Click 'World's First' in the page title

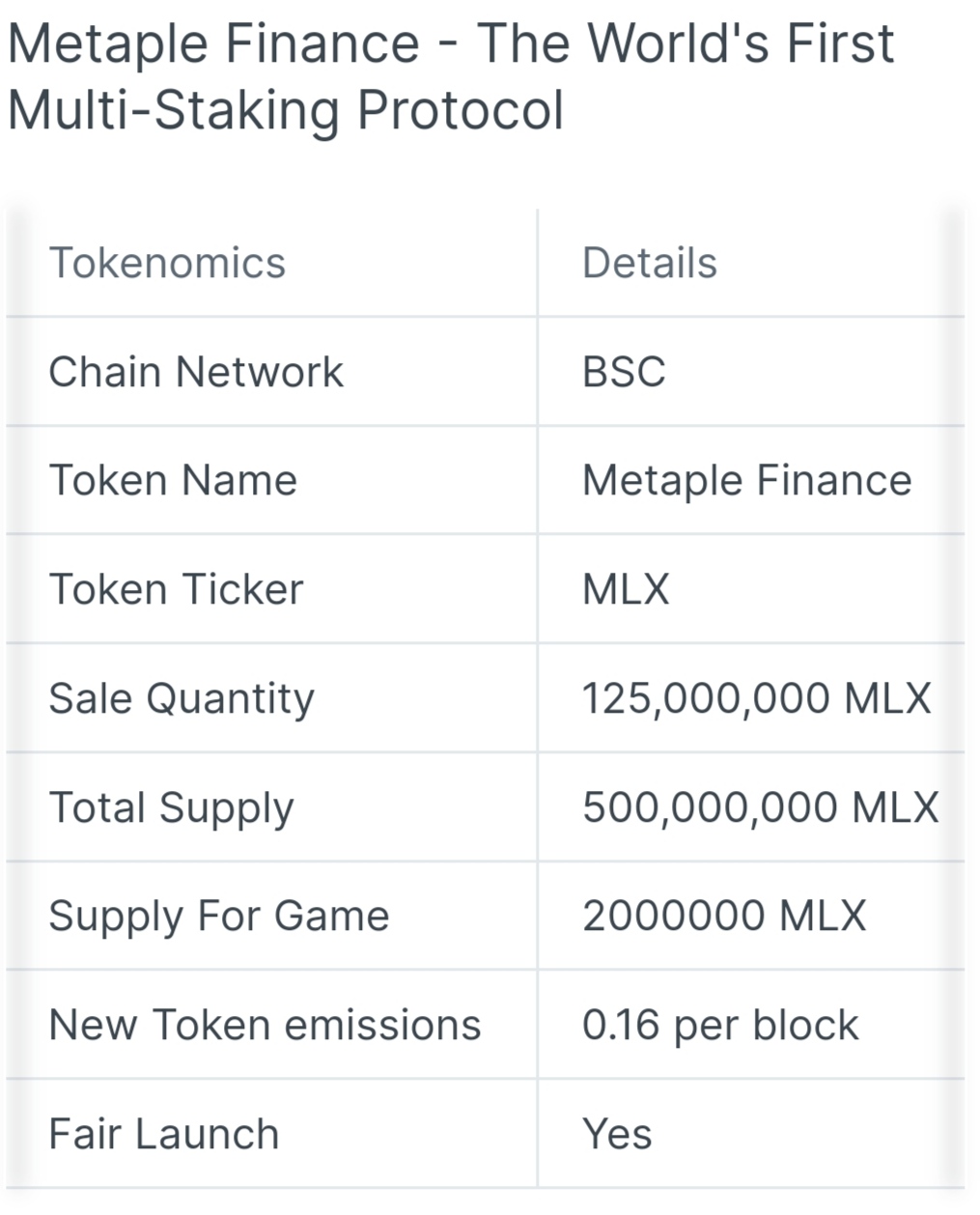[741, 43]
